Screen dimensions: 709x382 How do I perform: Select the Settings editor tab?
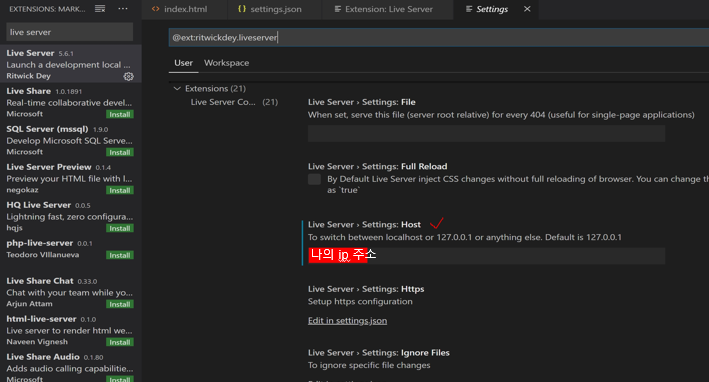(x=492, y=9)
